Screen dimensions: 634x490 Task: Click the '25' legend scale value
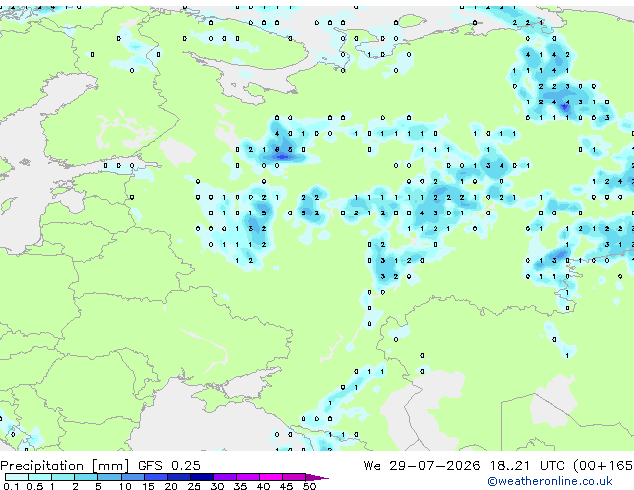click(x=194, y=486)
